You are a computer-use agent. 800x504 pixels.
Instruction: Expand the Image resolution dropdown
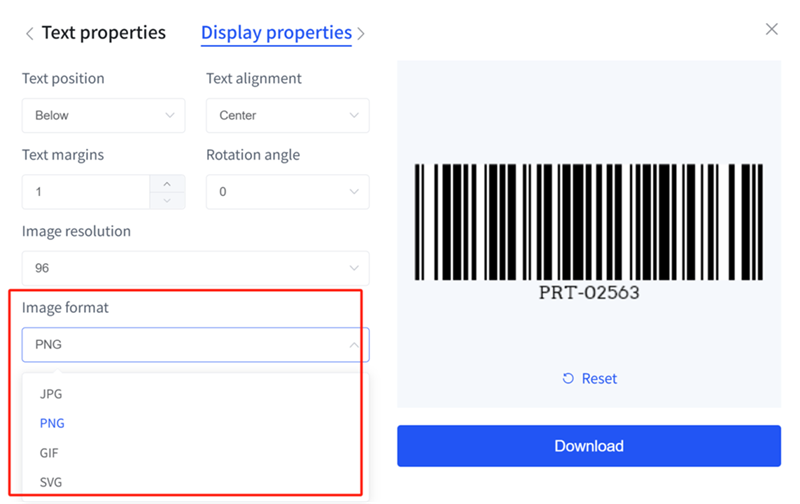[x=195, y=268]
